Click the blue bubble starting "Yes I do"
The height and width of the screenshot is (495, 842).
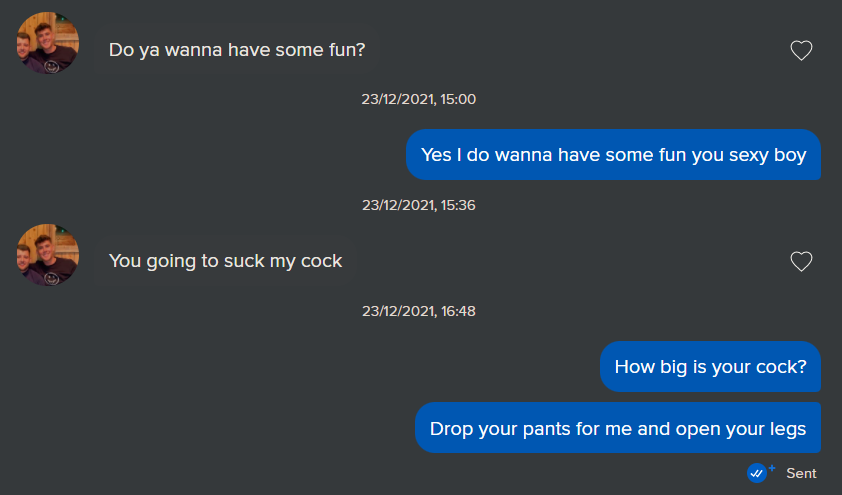coord(613,155)
